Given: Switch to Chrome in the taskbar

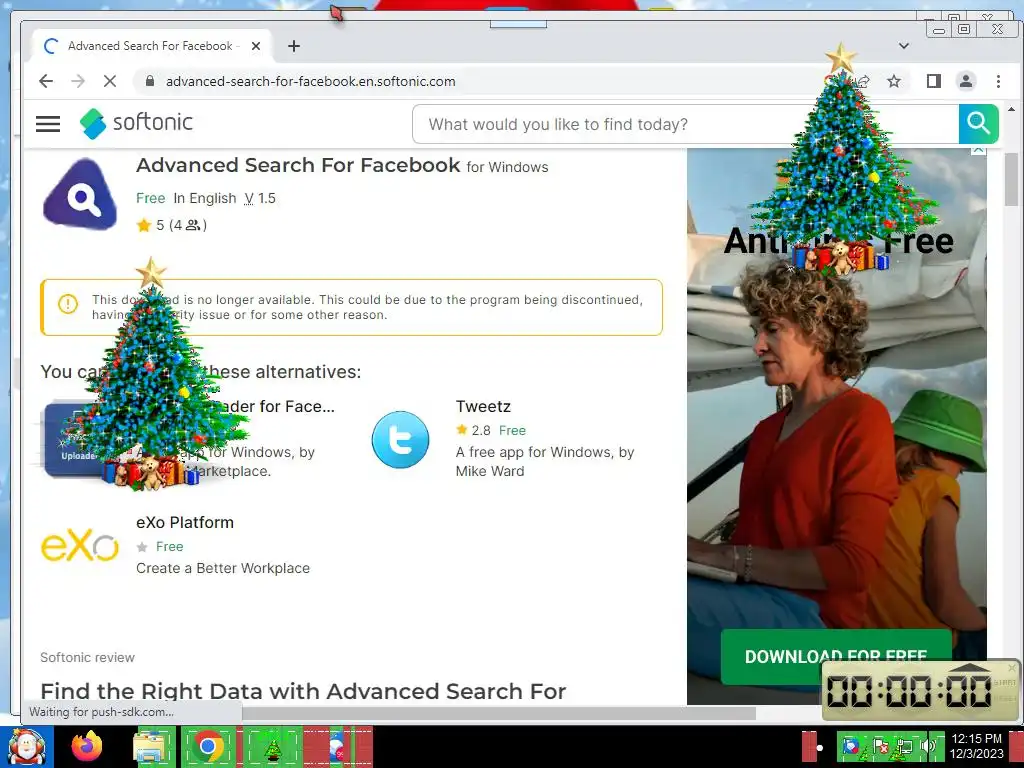Looking at the screenshot, I should 208,746.
